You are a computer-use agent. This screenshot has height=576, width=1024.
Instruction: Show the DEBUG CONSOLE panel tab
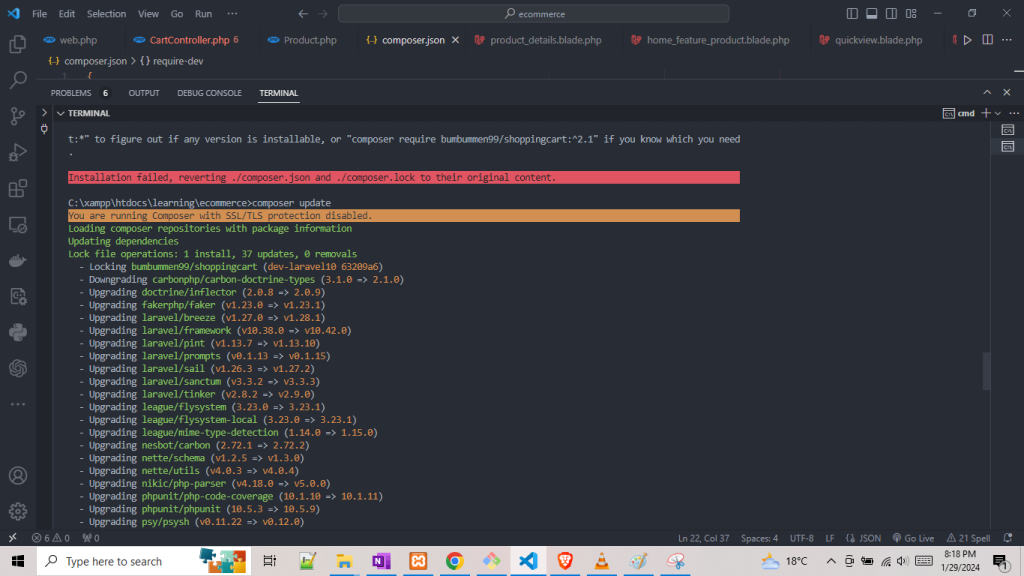point(209,93)
